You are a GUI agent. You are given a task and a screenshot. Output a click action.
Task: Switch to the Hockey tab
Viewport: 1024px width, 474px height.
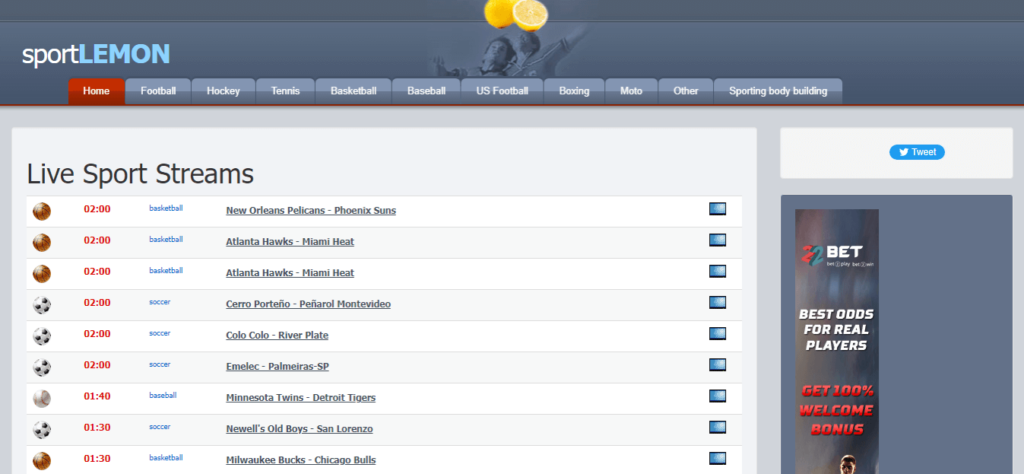coord(223,91)
